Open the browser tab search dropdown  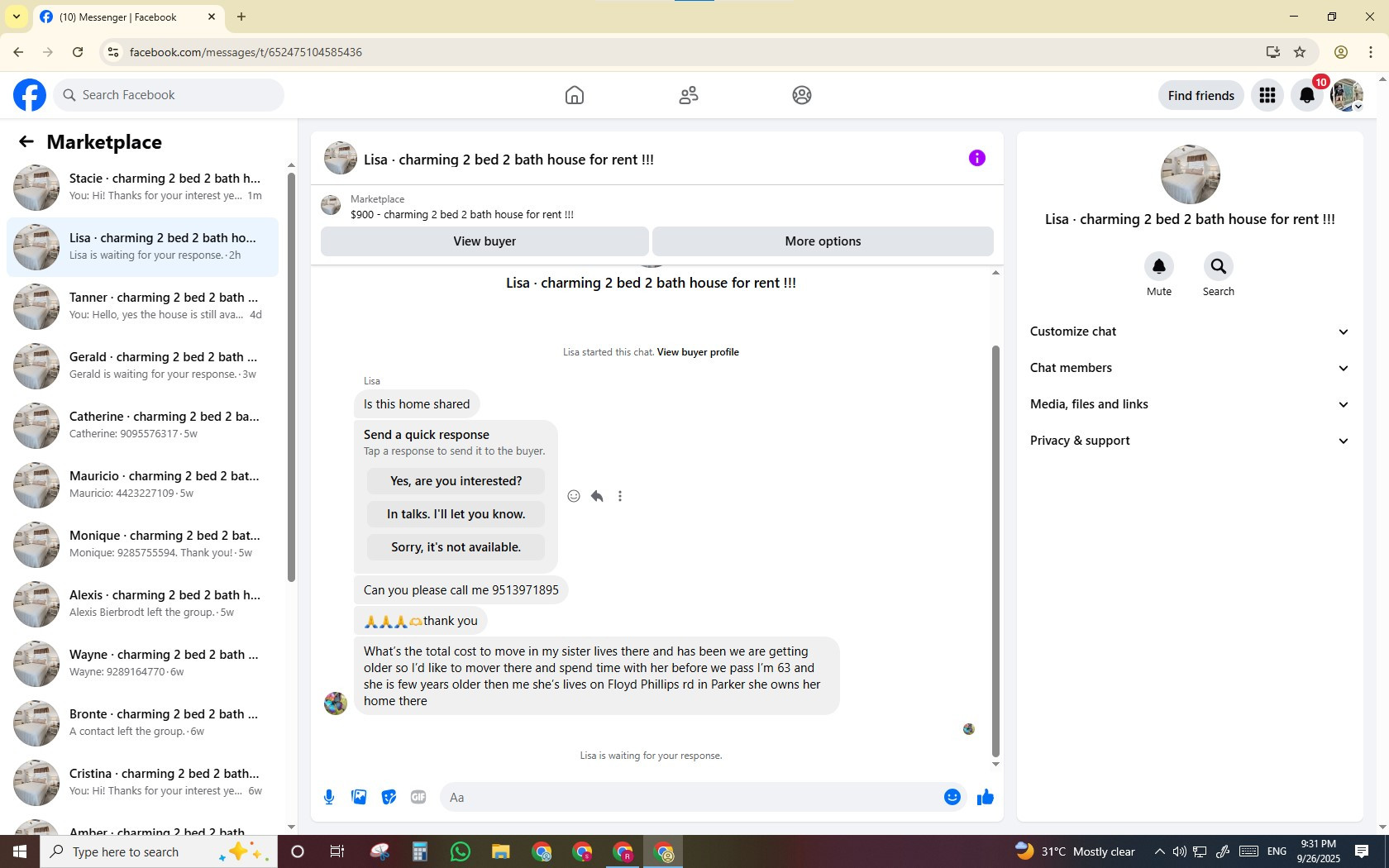pyautogui.click(x=16, y=17)
